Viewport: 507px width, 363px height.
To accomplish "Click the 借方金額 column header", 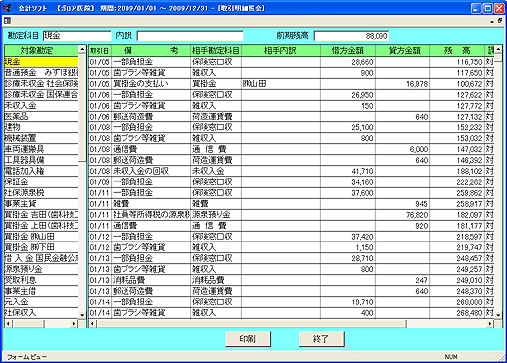I will 348,50.
